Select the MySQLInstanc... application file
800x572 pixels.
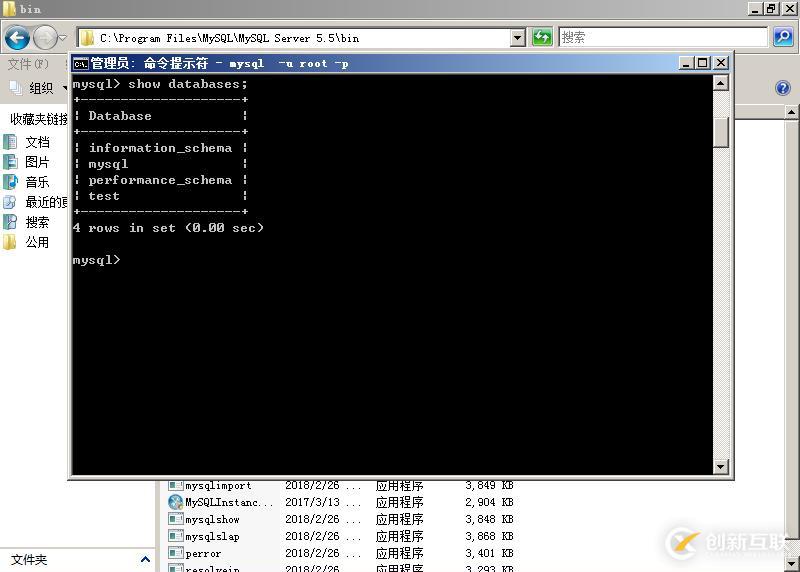pos(221,503)
